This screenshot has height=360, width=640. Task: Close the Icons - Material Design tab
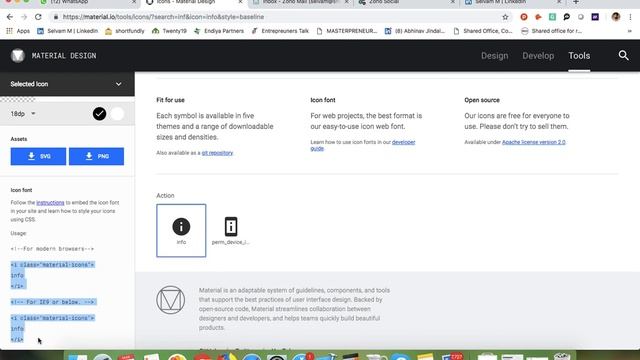click(x=240, y=2)
